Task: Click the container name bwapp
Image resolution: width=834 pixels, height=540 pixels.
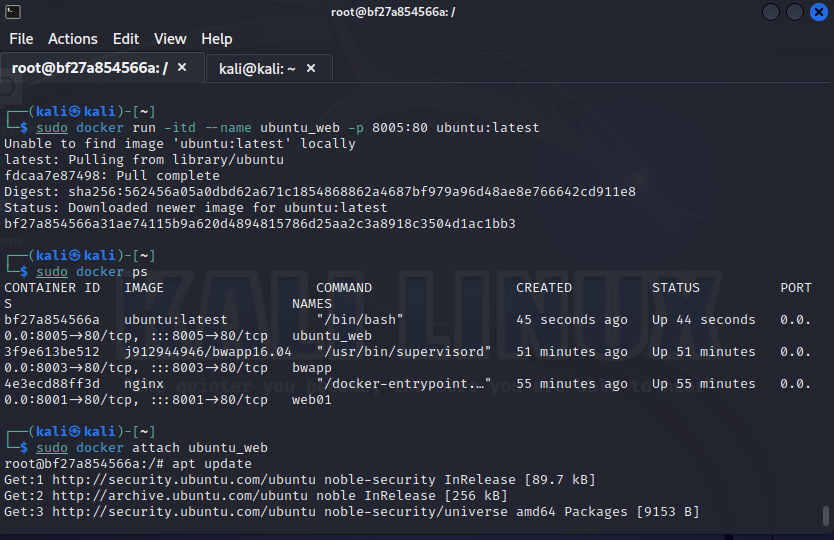Action: (312, 368)
